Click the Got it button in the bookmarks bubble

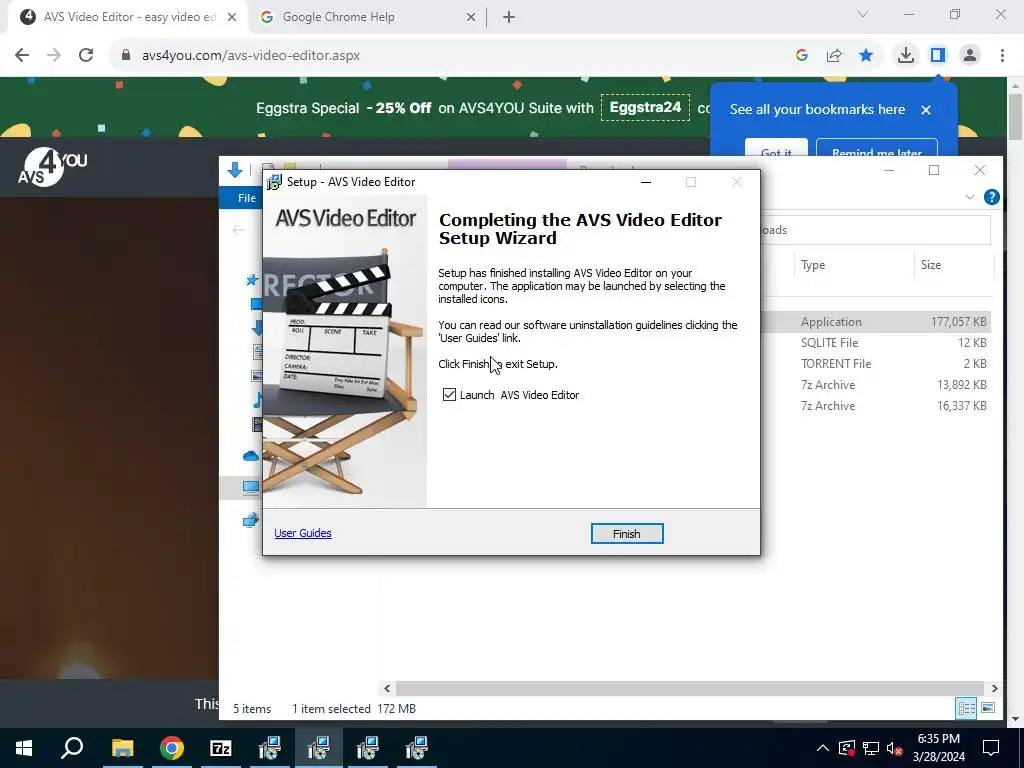pyautogui.click(x=776, y=149)
